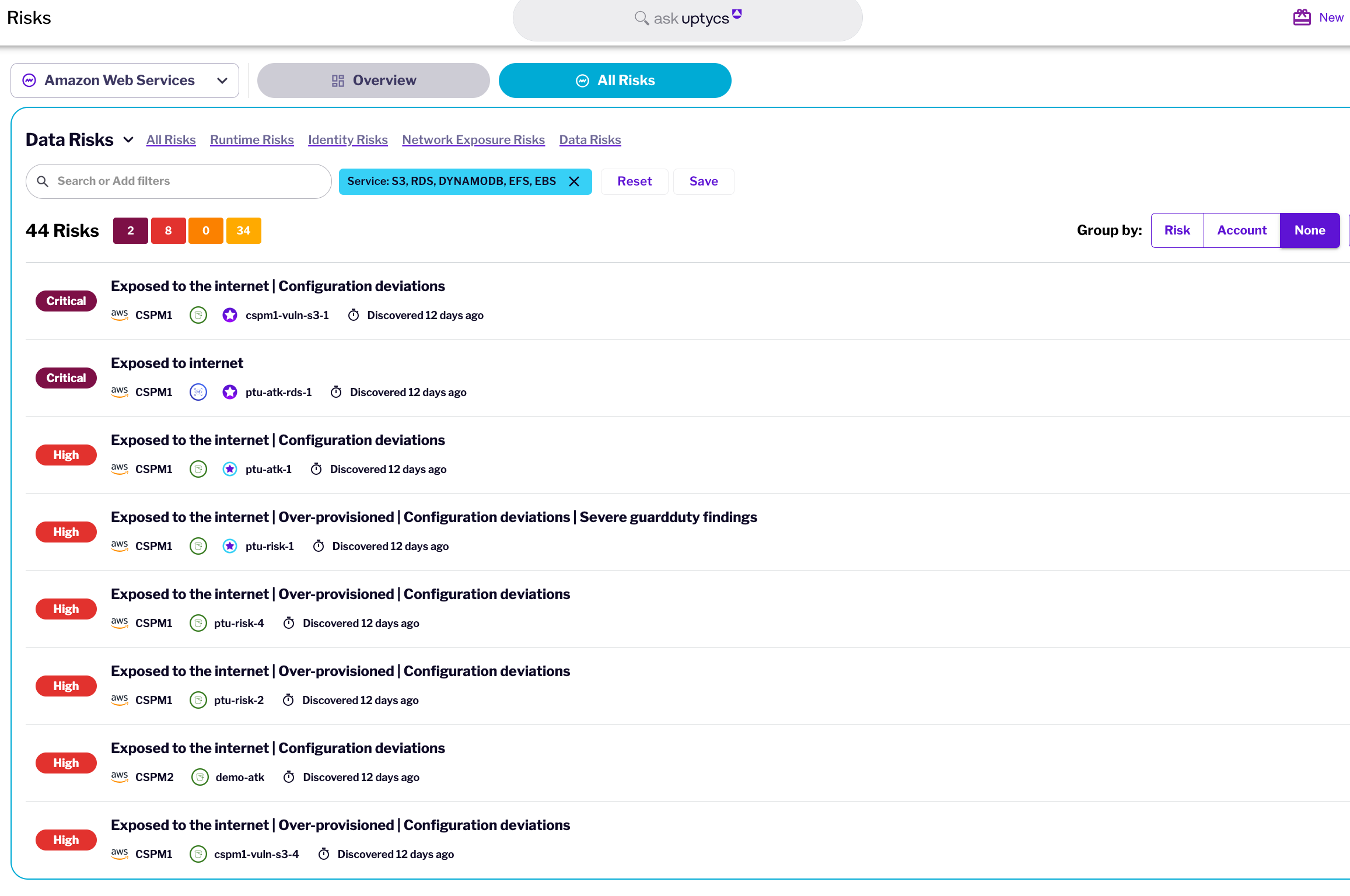This screenshot has width=1350, height=896.
Task: Select Account under Group by
Action: click(x=1241, y=230)
